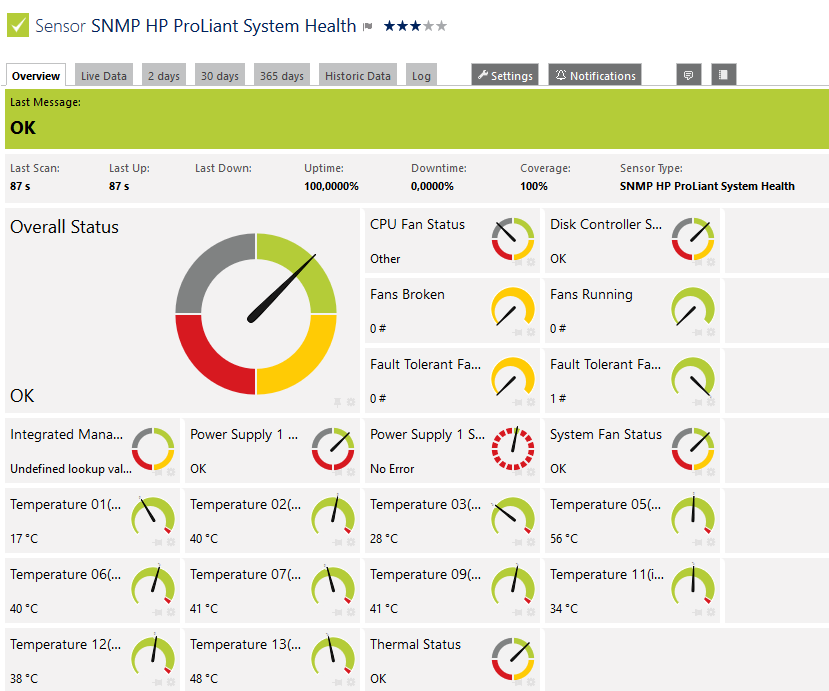
Task: Click the pin icon on Disk Controller channel
Action: coord(698,262)
